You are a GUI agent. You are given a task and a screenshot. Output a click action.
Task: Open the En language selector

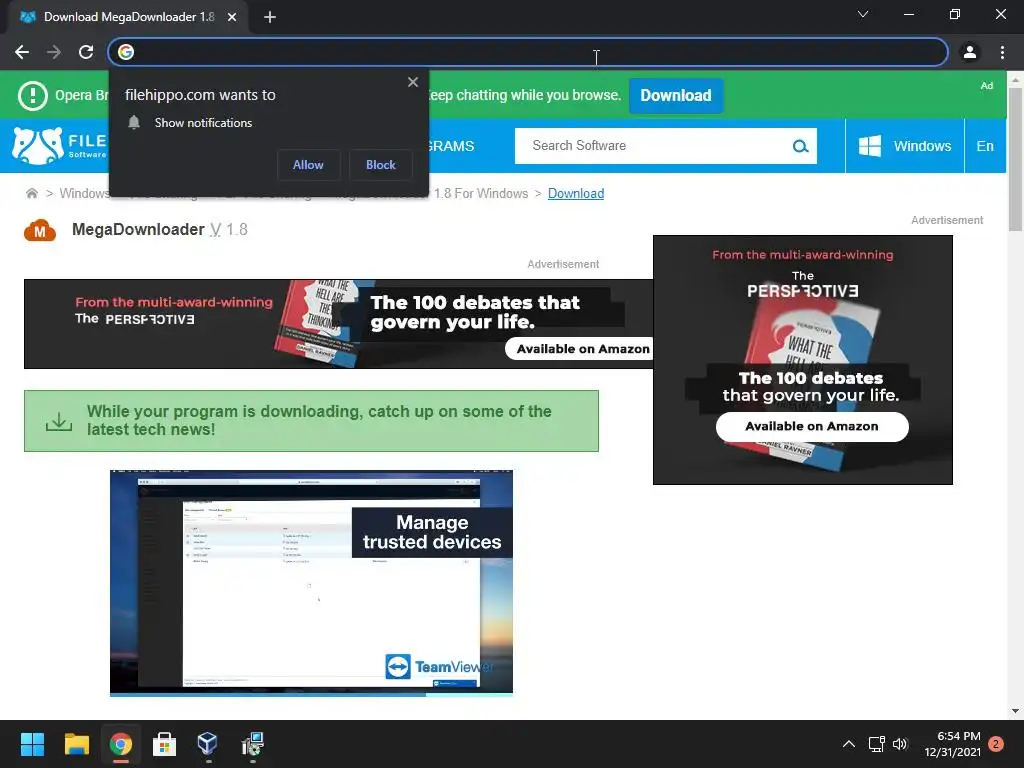(985, 146)
